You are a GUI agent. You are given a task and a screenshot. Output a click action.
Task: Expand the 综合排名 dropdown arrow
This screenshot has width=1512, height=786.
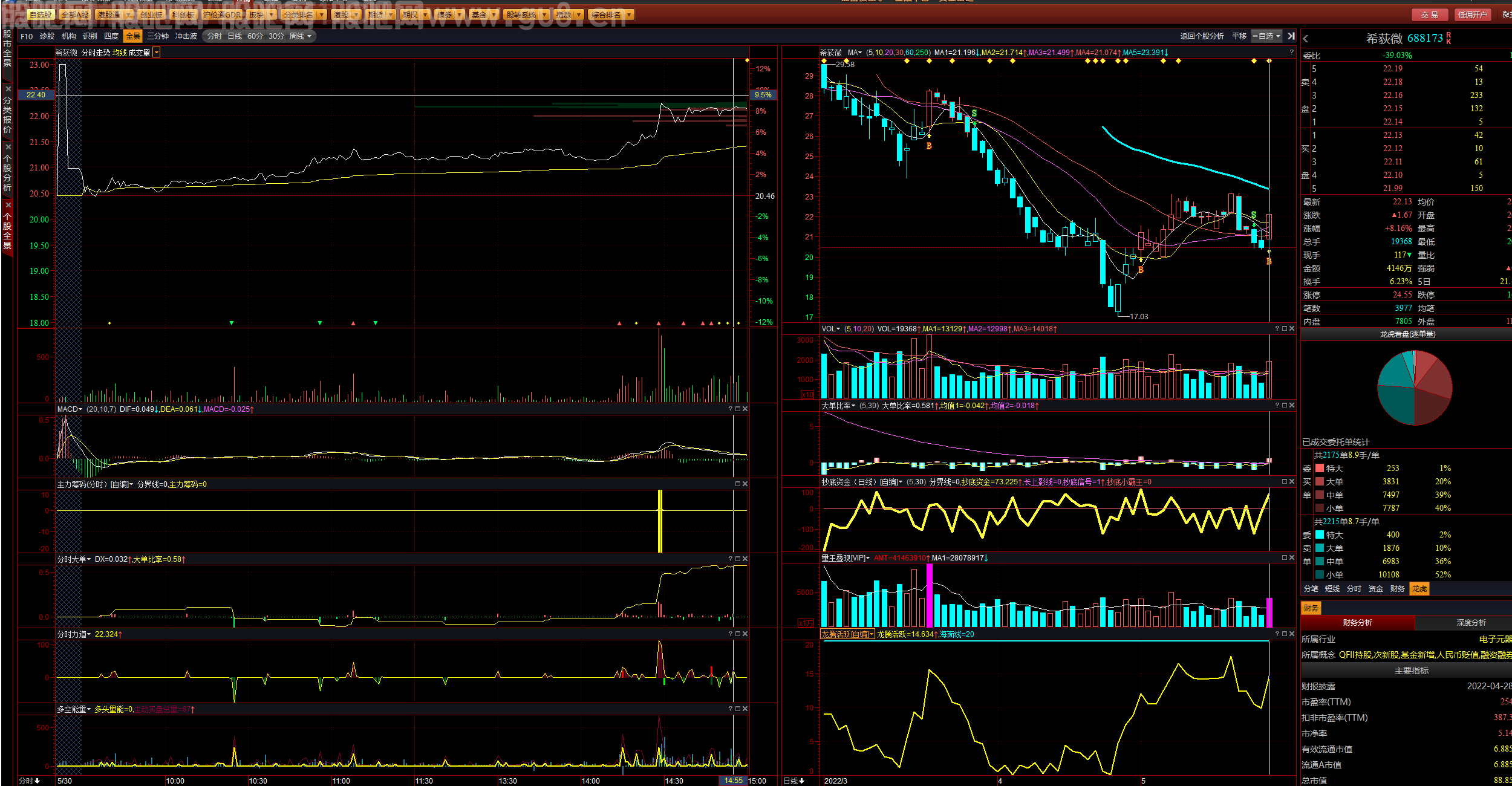point(629,15)
